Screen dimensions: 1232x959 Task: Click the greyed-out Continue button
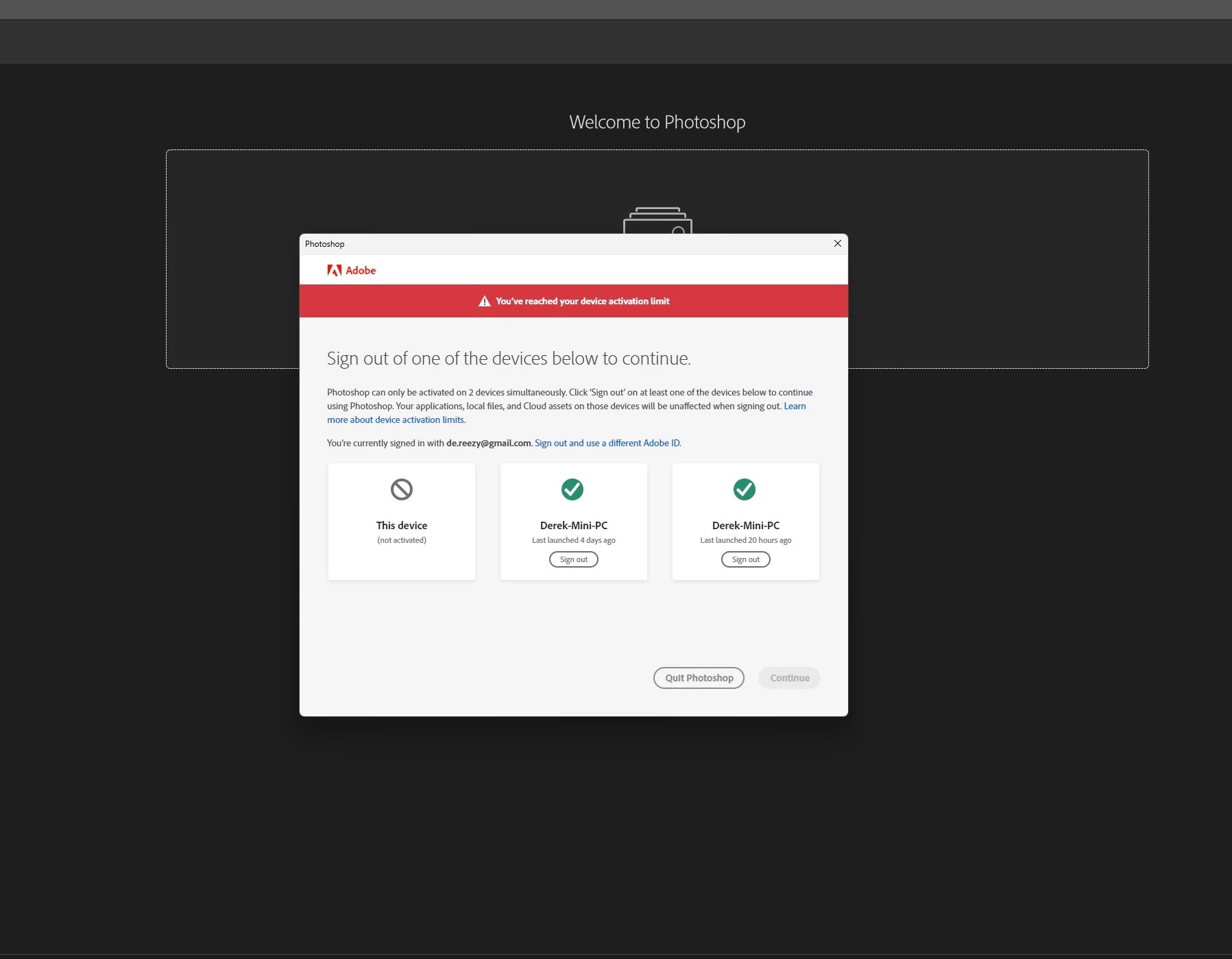(789, 677)
